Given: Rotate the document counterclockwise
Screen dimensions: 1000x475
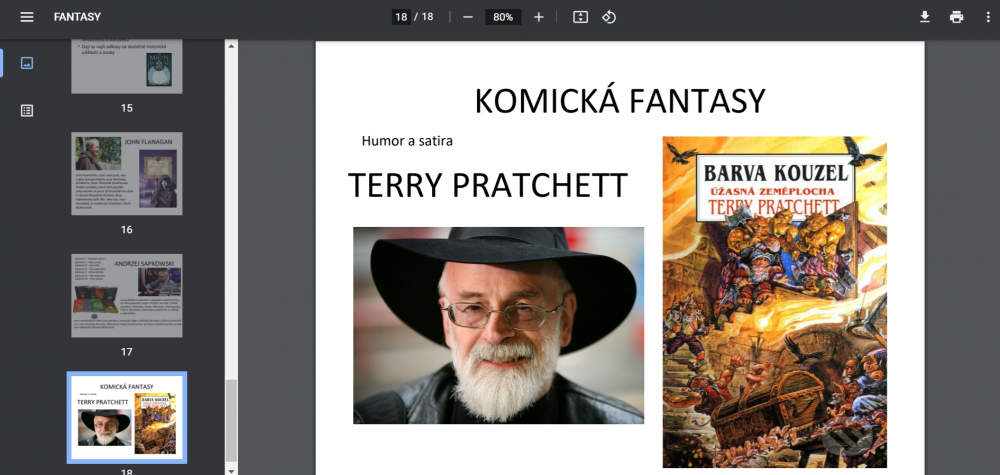Looking at the screenshot, I should 609,17.
